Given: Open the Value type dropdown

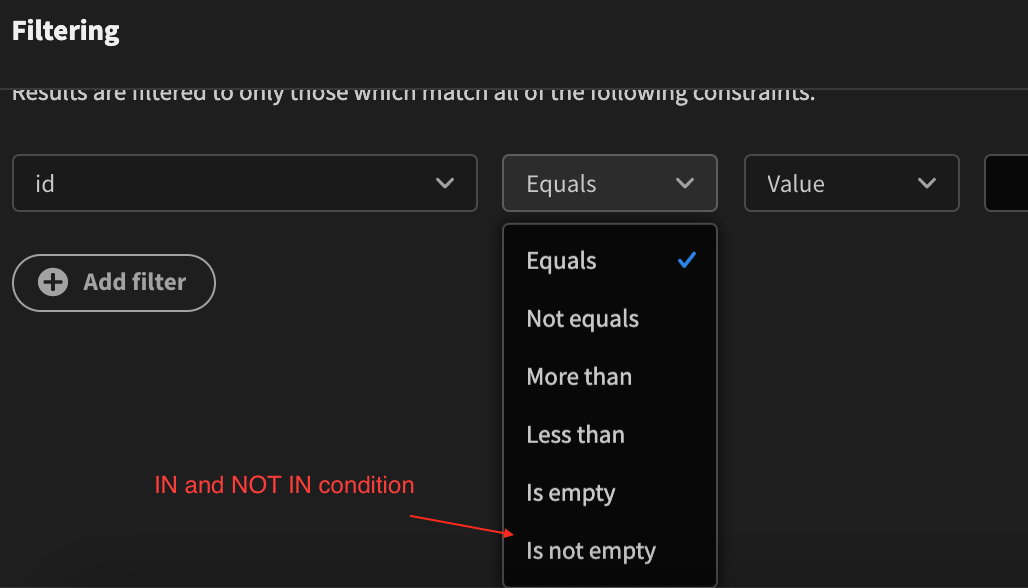Looking at the screenshot, I should pyautogui.click(x=851, y=183).
